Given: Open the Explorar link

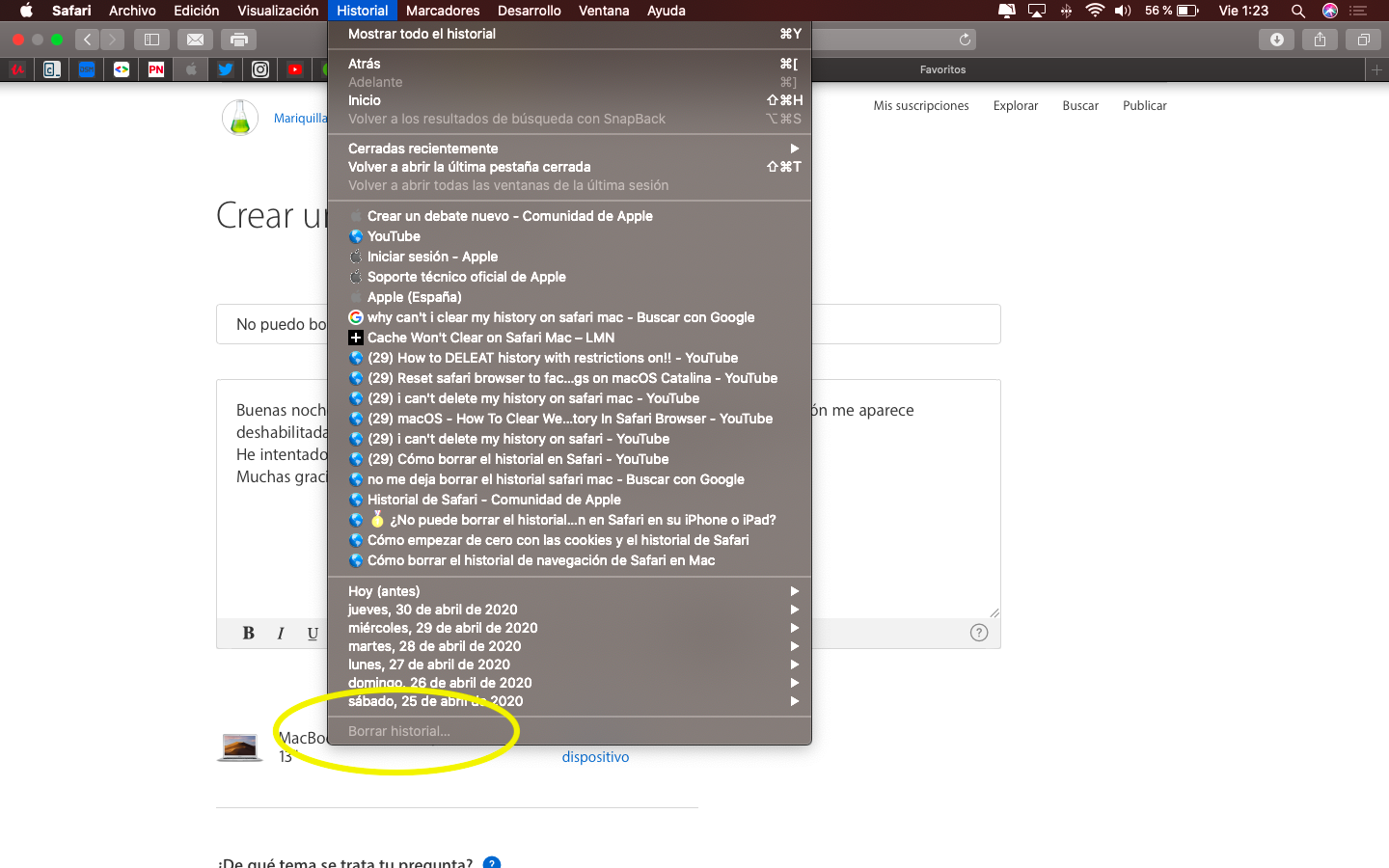Looking at the screenshot, I should pyautogui.click(x=1016, y=106).
